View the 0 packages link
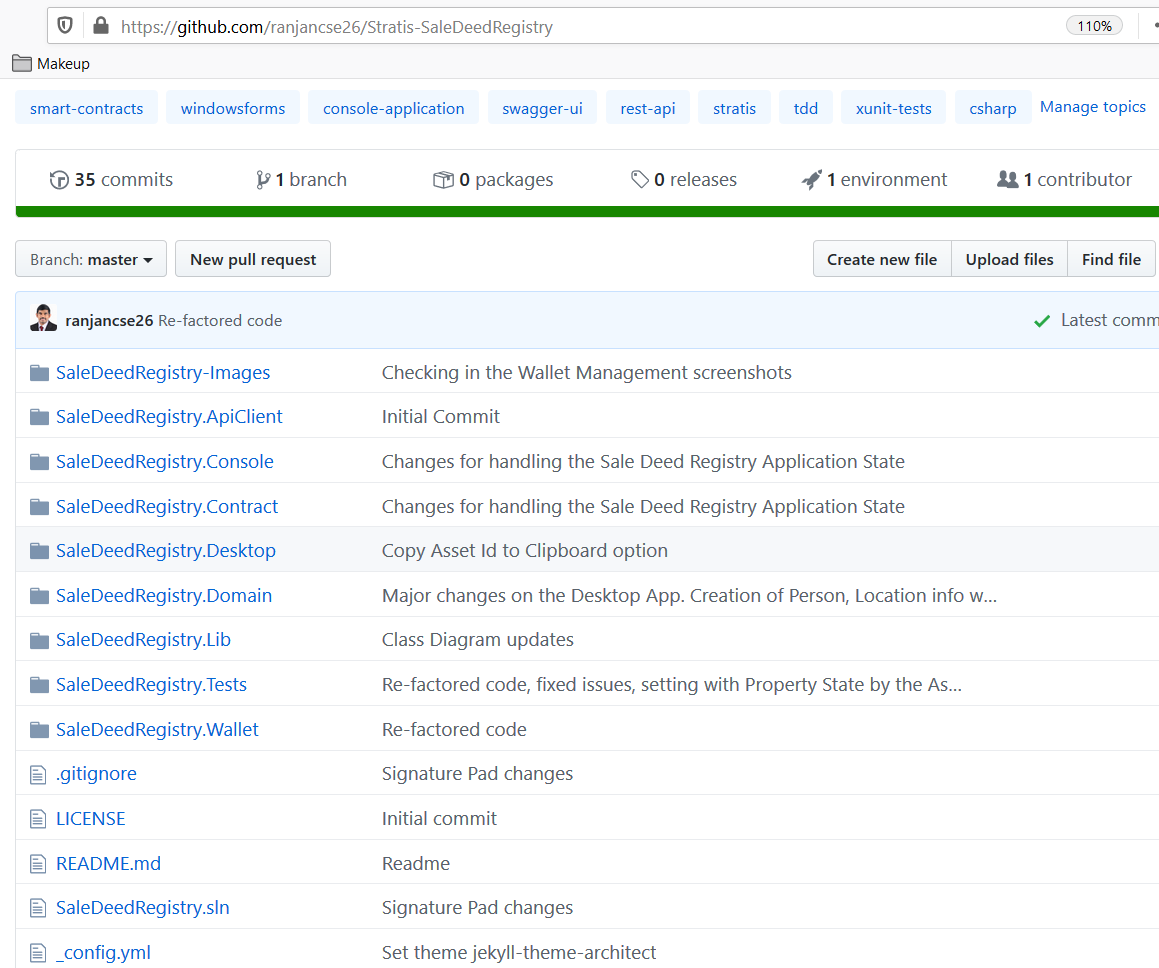This screenshot has width=1159, height=968. 493,180
